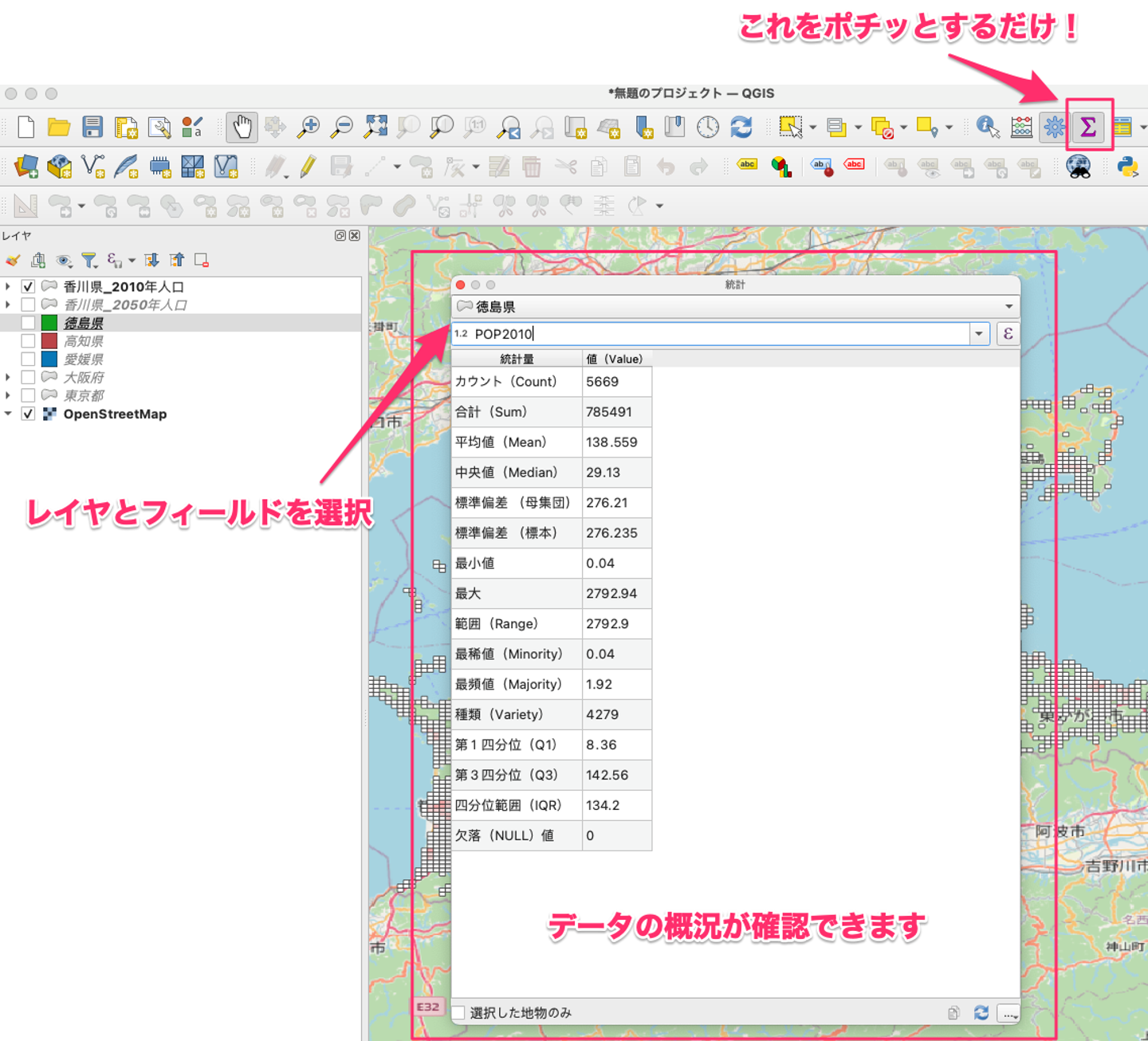Click the Zoom In magnifier tool
Image resolution: width=1148 pixels, height=1041 pixels.
[309, 127]
